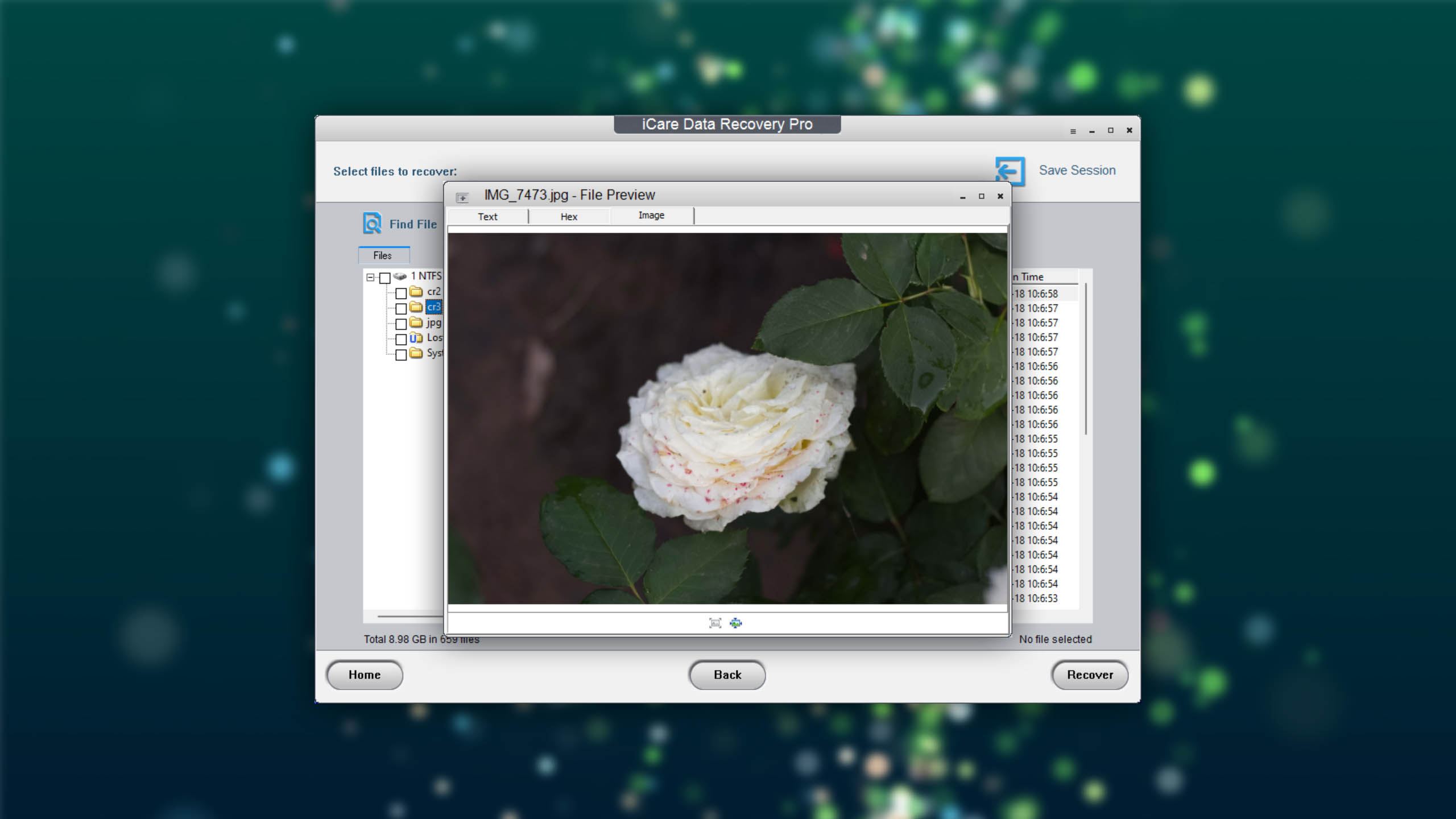Click the 'No file selected' status text
The image size is (1456, 819).
pyautogui.click(x=1056, y=639)
